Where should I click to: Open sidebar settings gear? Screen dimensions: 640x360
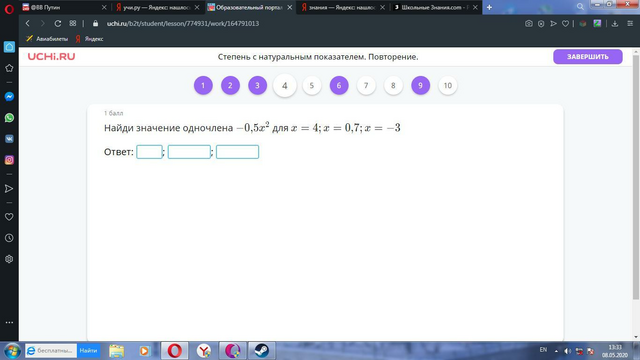[x=9, y=259]
